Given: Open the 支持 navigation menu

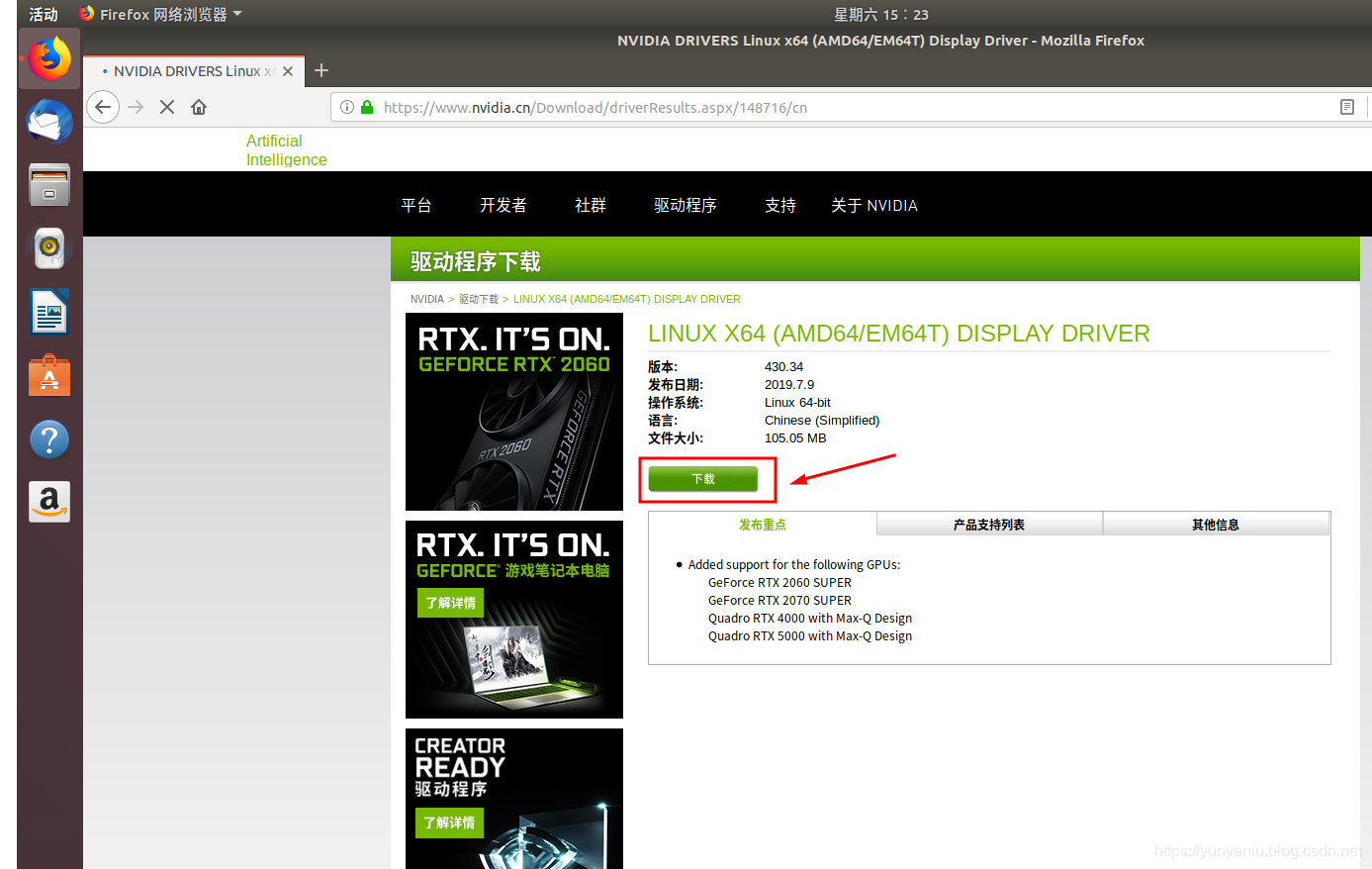Looking at the screenshot, I should pos(780,205).
